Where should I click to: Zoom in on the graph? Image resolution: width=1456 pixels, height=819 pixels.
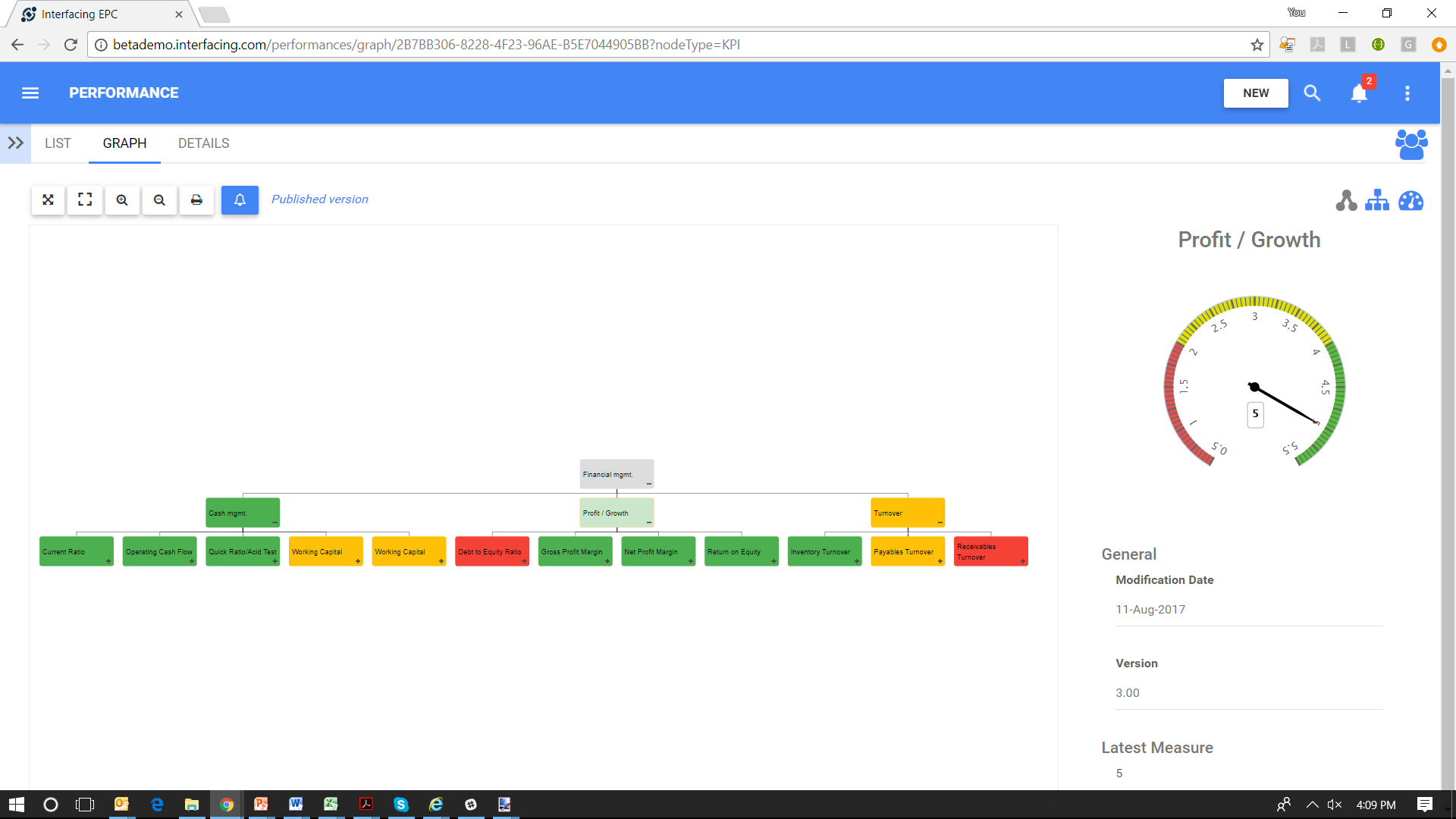pos(122,200)
